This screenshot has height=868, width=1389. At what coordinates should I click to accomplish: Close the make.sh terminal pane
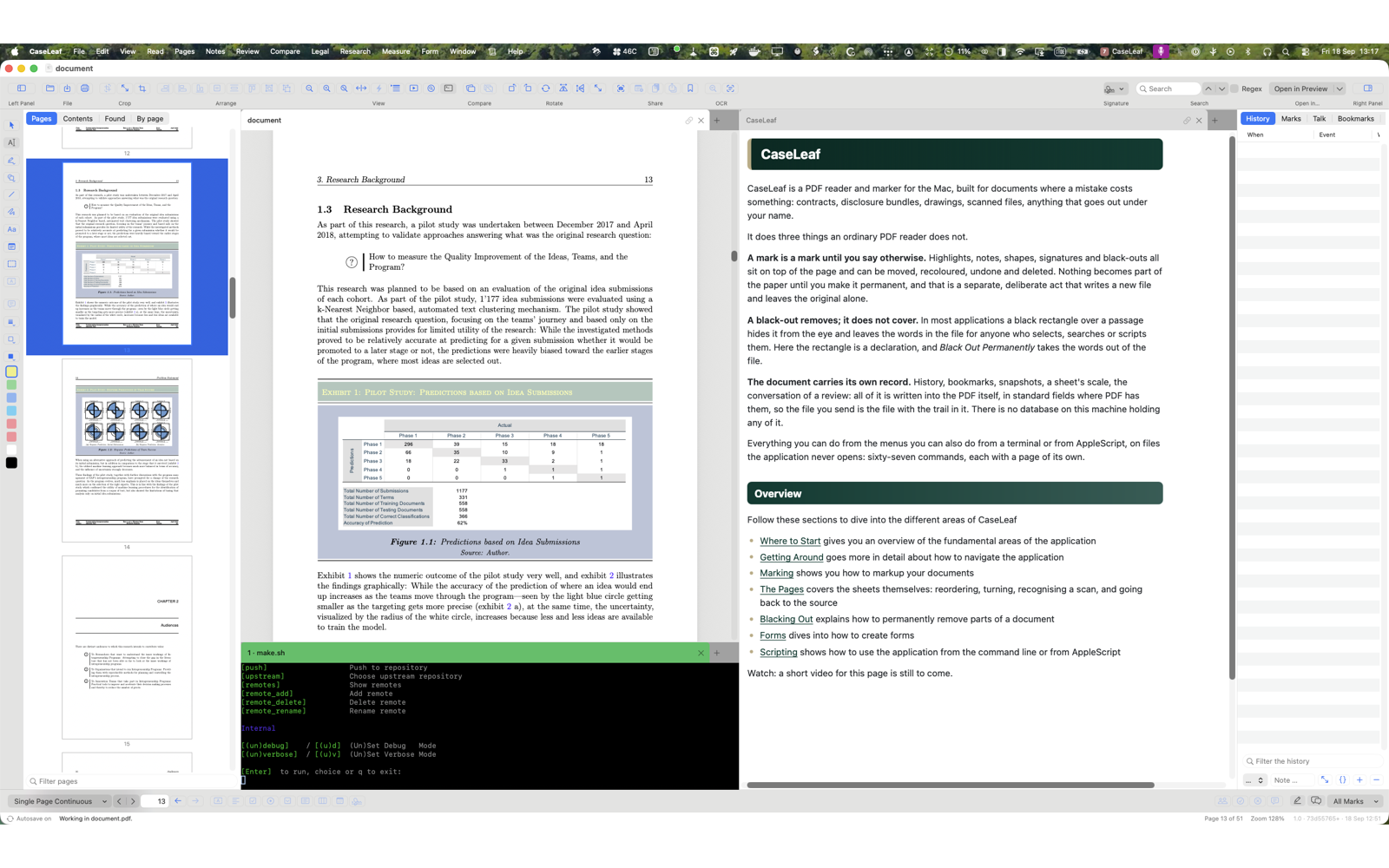(x=701, y=653)
